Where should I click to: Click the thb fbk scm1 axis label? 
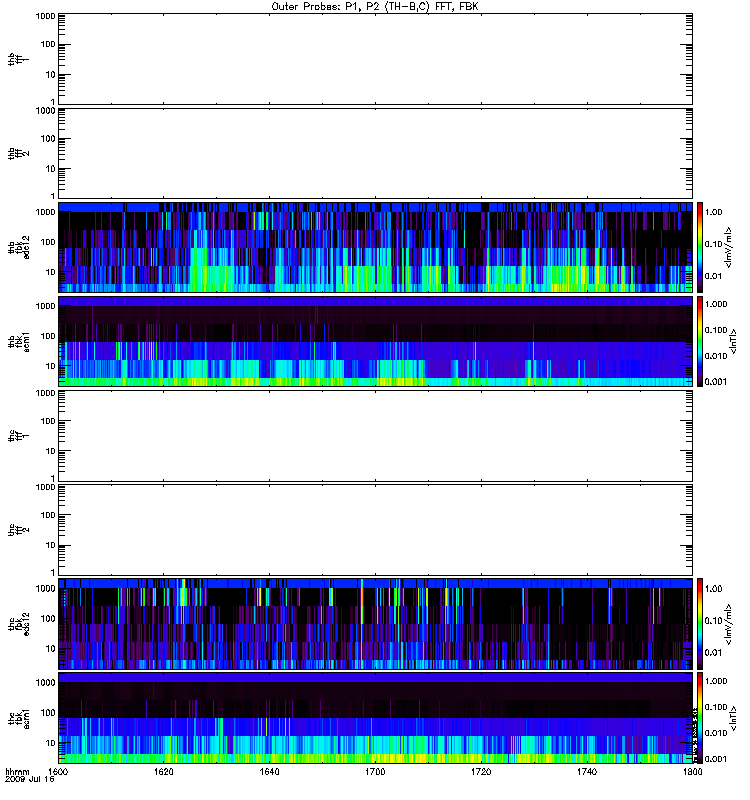pos(18,341)
